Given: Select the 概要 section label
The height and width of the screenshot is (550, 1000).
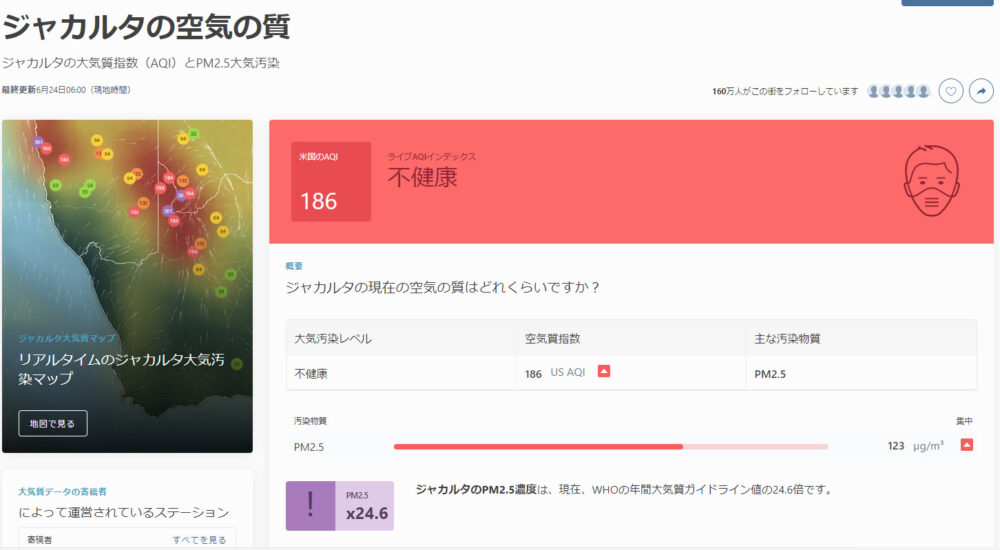Looking at the screenshot, I should click(294, 266).
